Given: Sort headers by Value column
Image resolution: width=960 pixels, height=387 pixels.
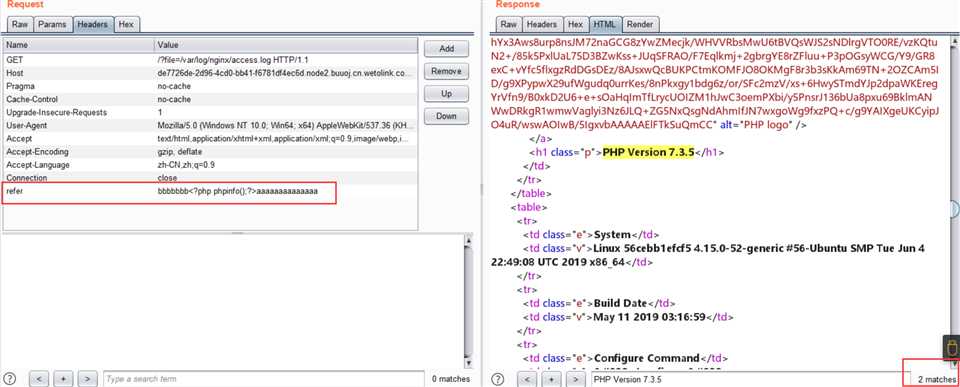Looking at the screenshot, I should coord(286,45).
